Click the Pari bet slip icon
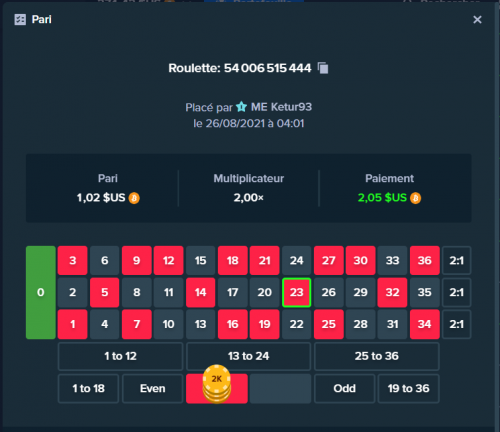Viewport: 500px width, 432px height. tap(20, 20)
